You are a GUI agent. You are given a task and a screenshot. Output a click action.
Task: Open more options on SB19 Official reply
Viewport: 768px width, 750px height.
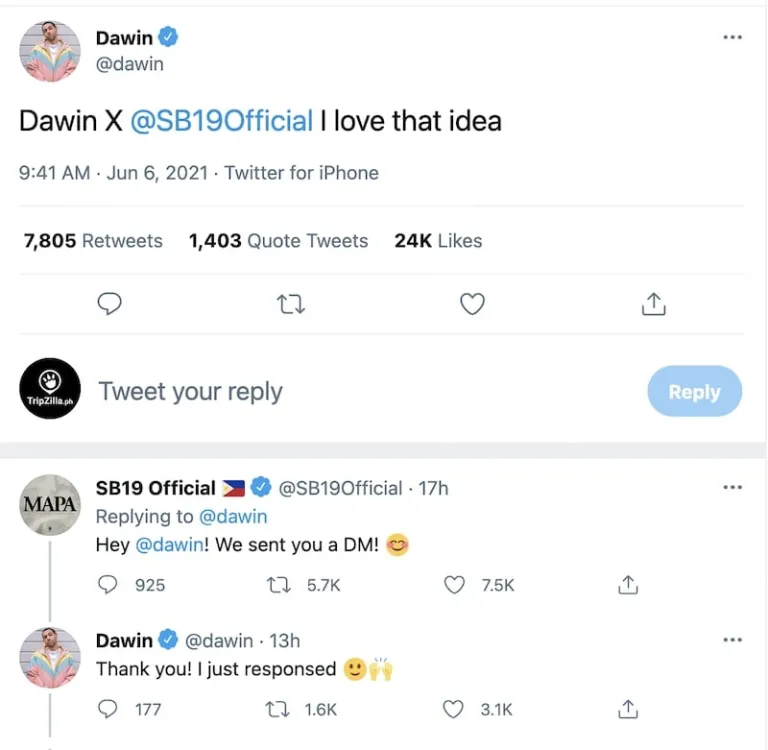pyautogui.click(x=732, y=488)
